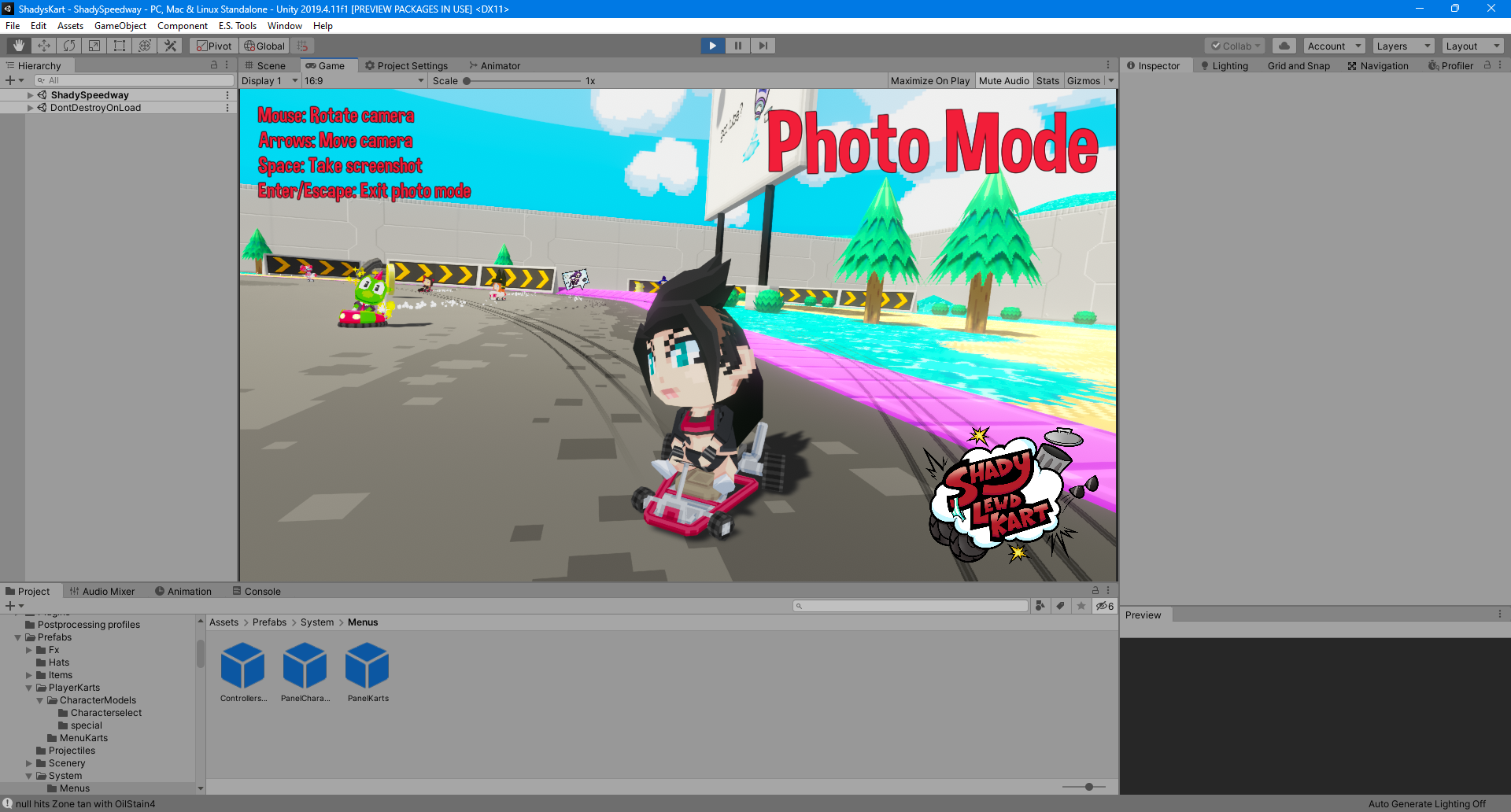This screenshot has height=812, width=1511.
Task: Expand the Scenery folder
Action: pos(29,763)
